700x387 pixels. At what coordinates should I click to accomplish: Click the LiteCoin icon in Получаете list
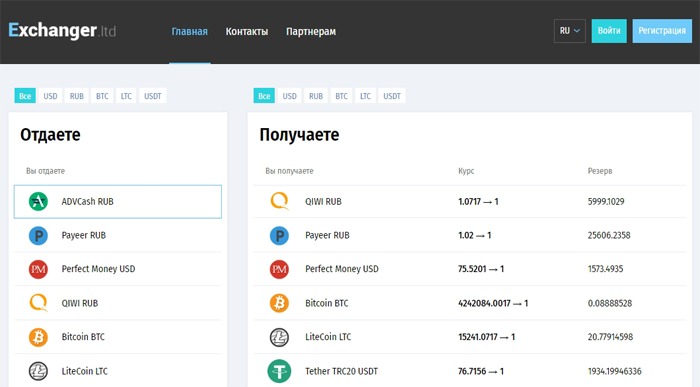coord(279,337)
